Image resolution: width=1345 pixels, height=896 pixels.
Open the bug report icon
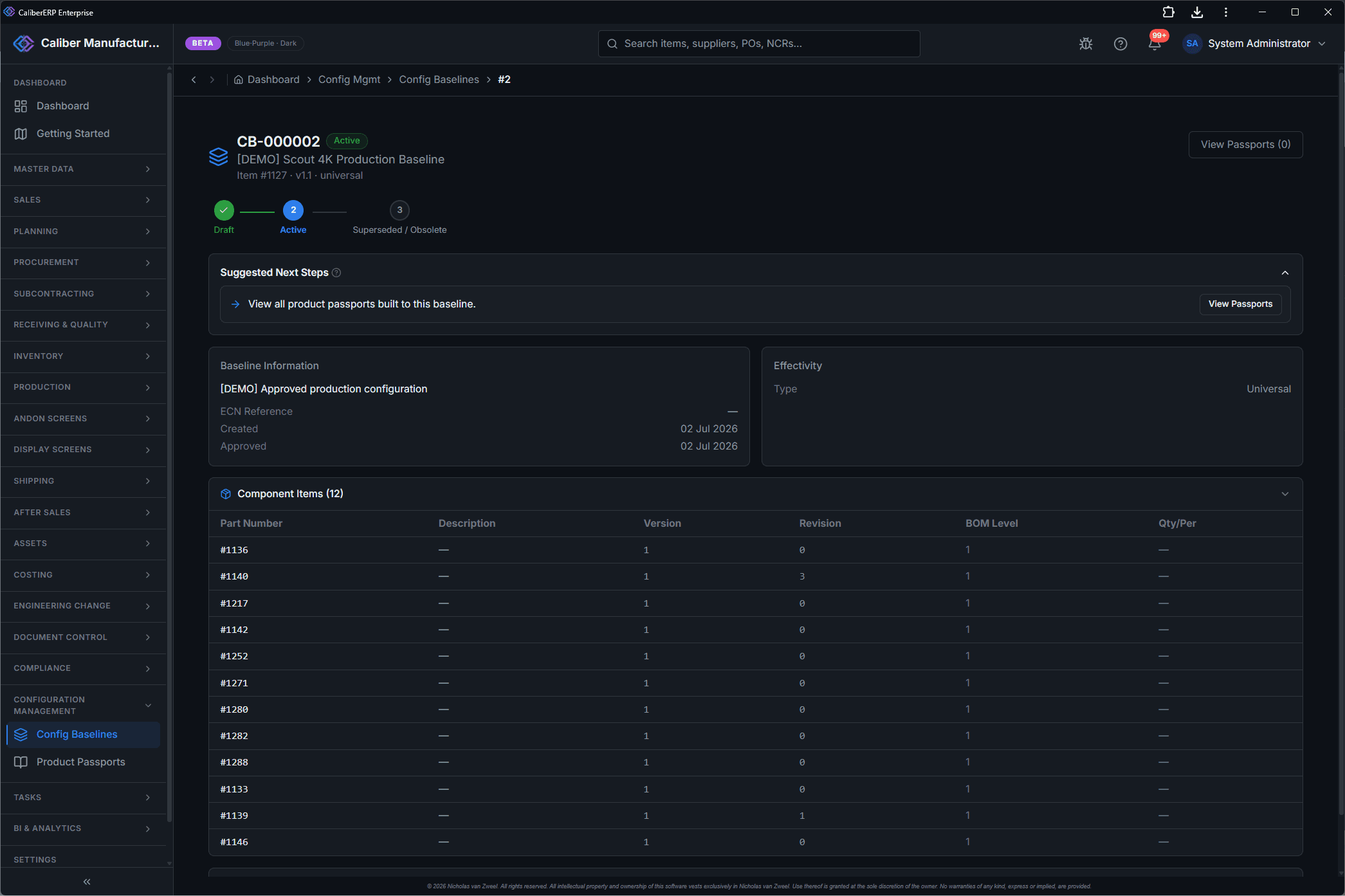click(x=1086, y=44)
